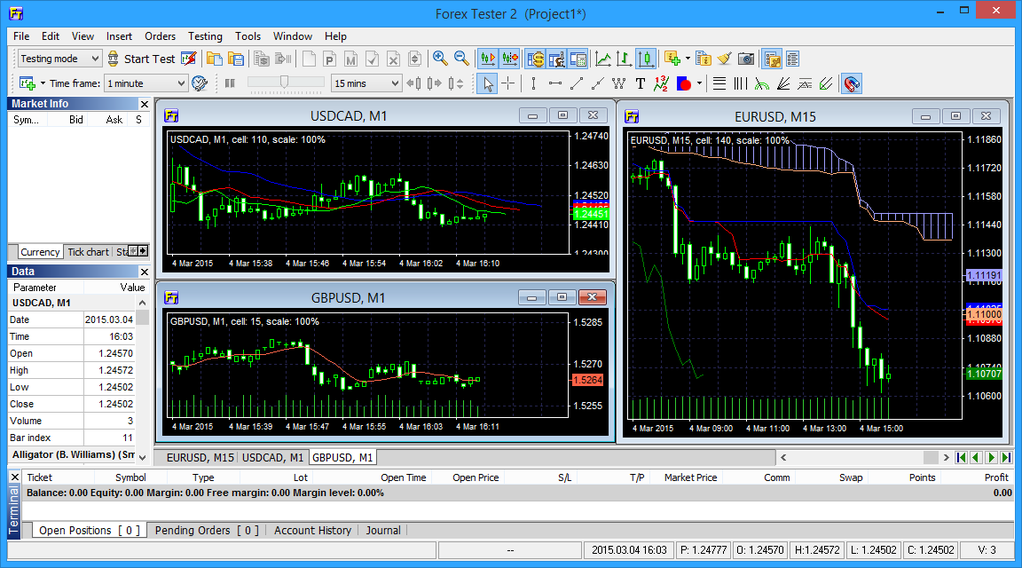Select the vertical line tool

533,83
